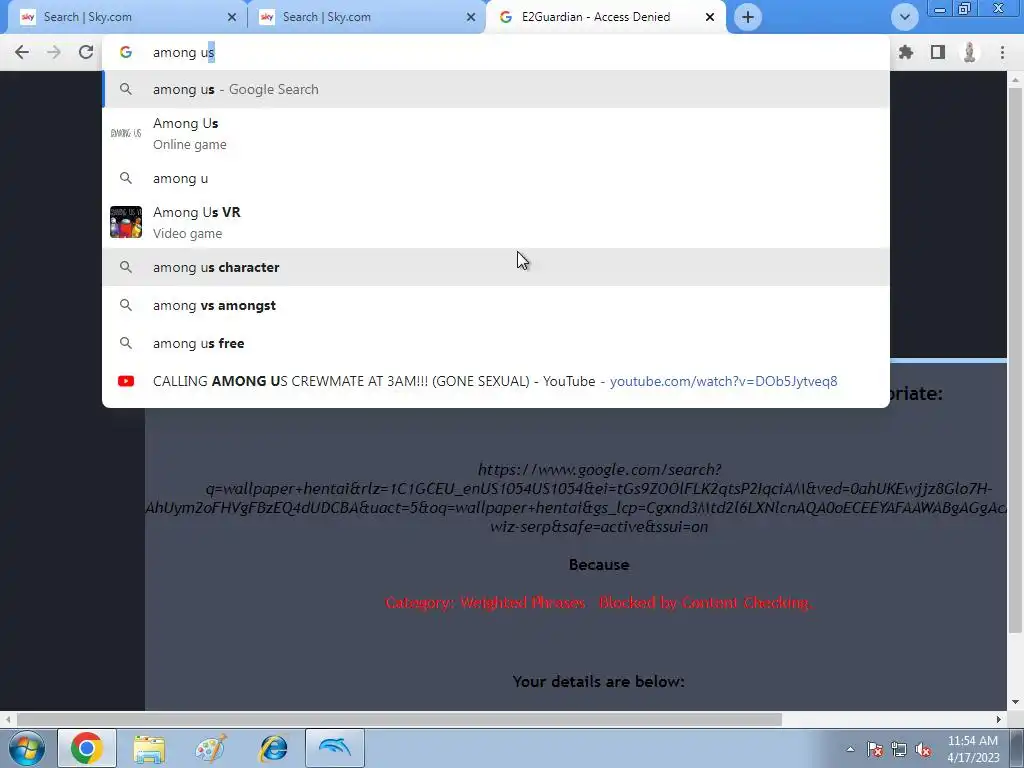The width and height of the screenshot is (1024, 768).
Task: Switch to second Search | Sky.com tab
Action: coord(366,17)
